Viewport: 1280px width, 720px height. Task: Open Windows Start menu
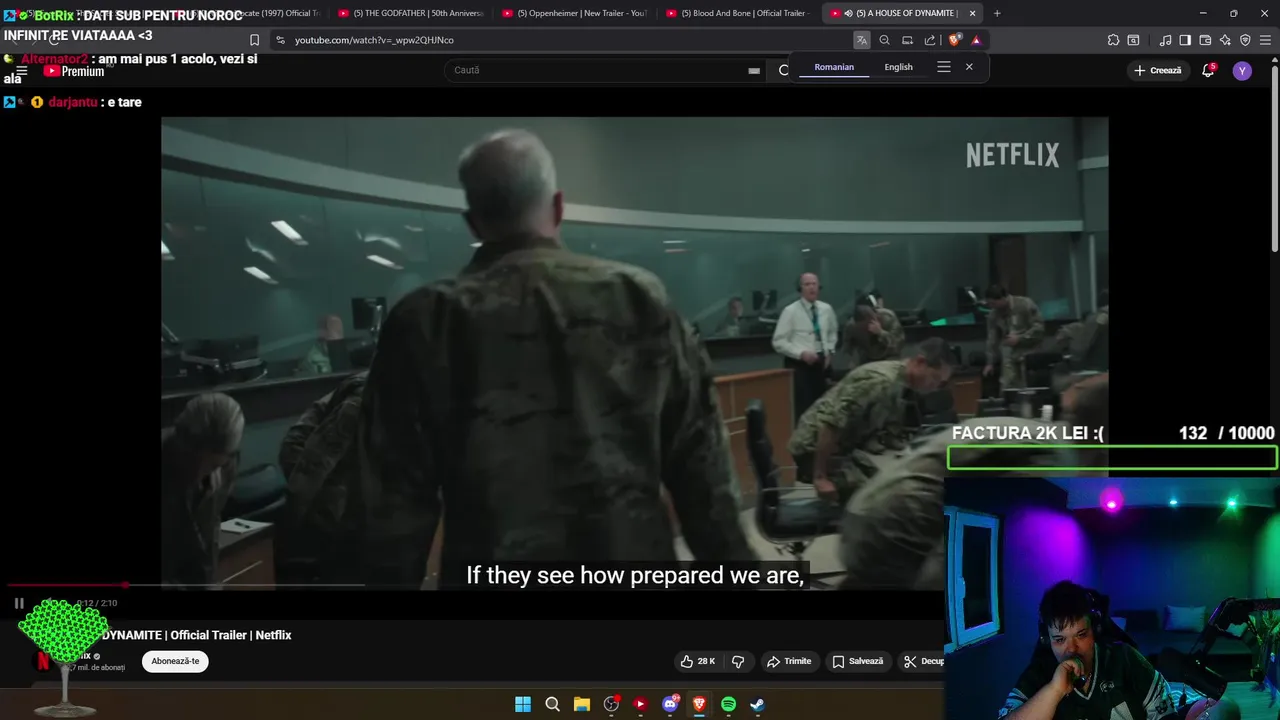point(523,704)
